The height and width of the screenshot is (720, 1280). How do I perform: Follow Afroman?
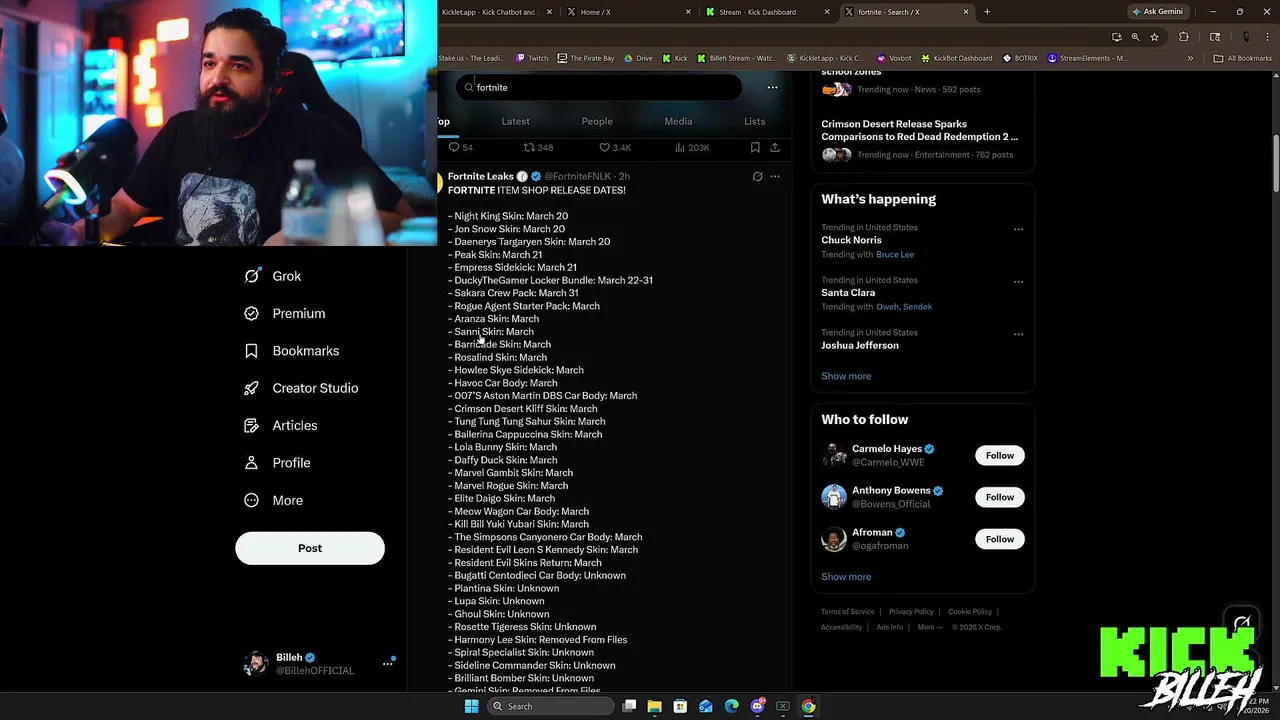click(x=1000, y=539)
